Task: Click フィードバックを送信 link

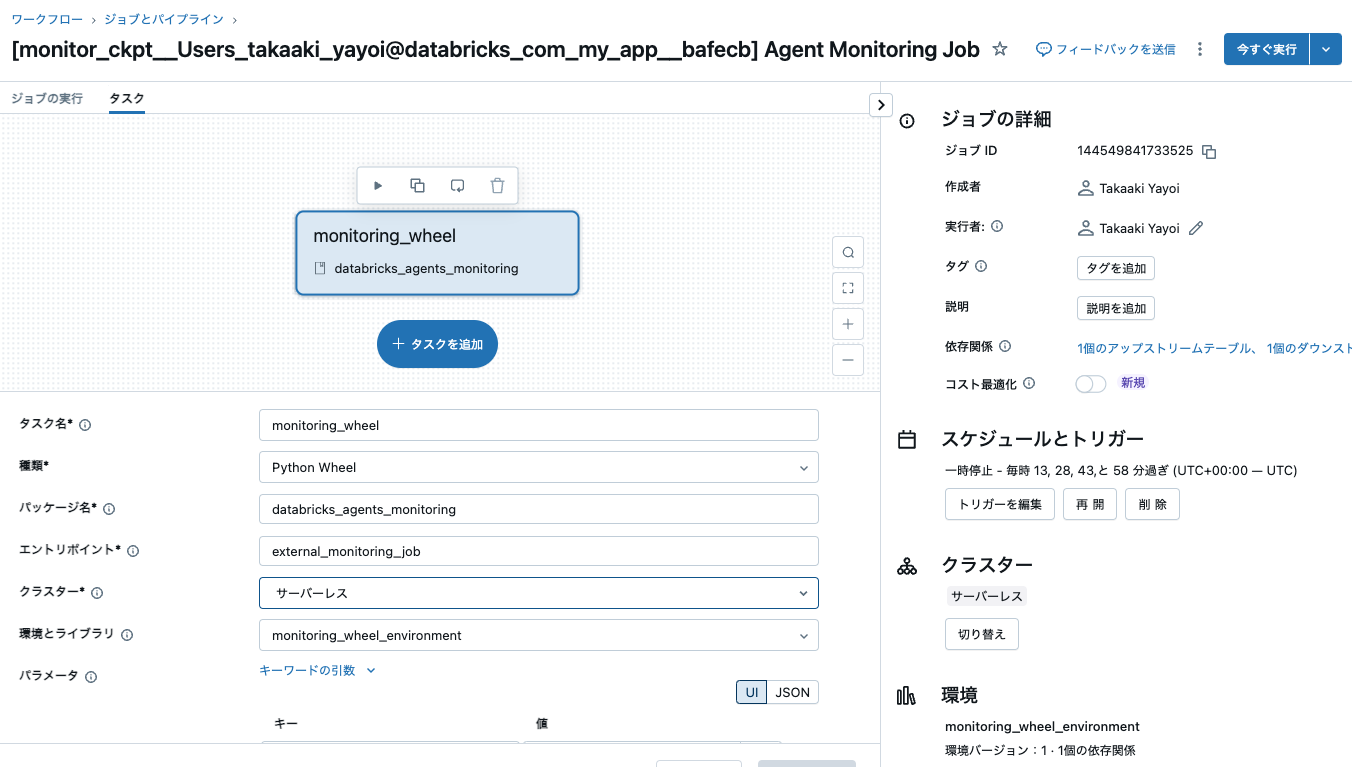Action: [1105, 49]
